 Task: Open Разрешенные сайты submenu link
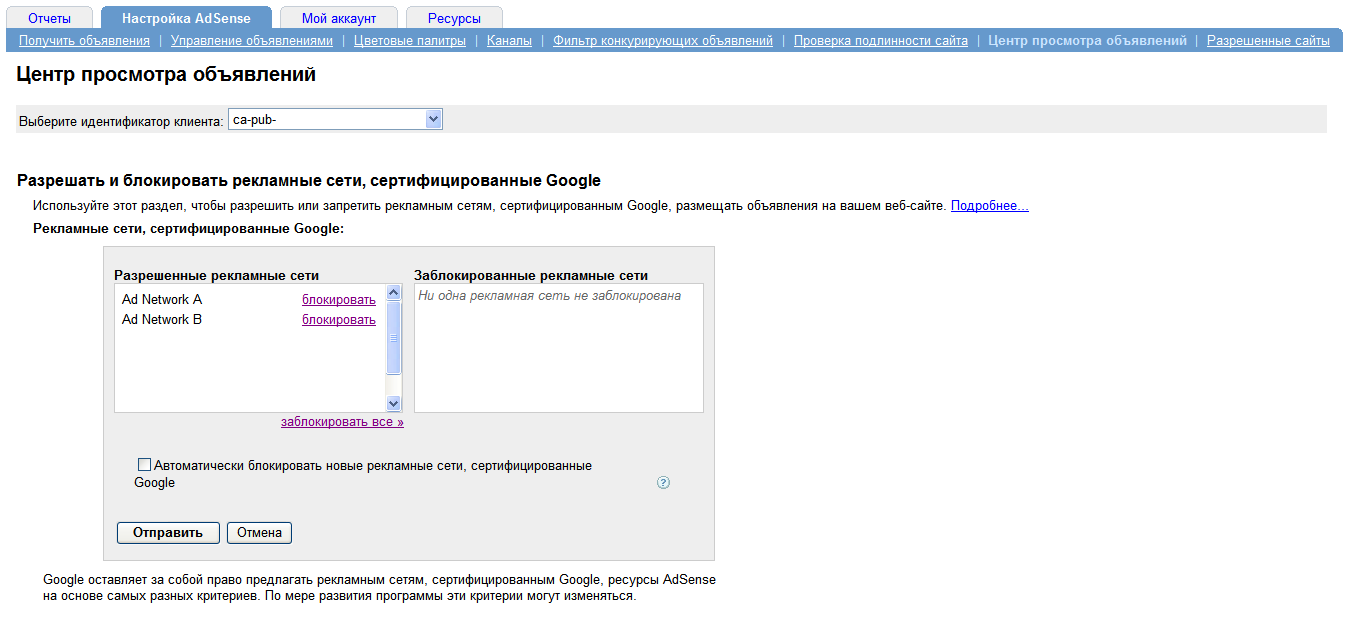(1268, 41)
